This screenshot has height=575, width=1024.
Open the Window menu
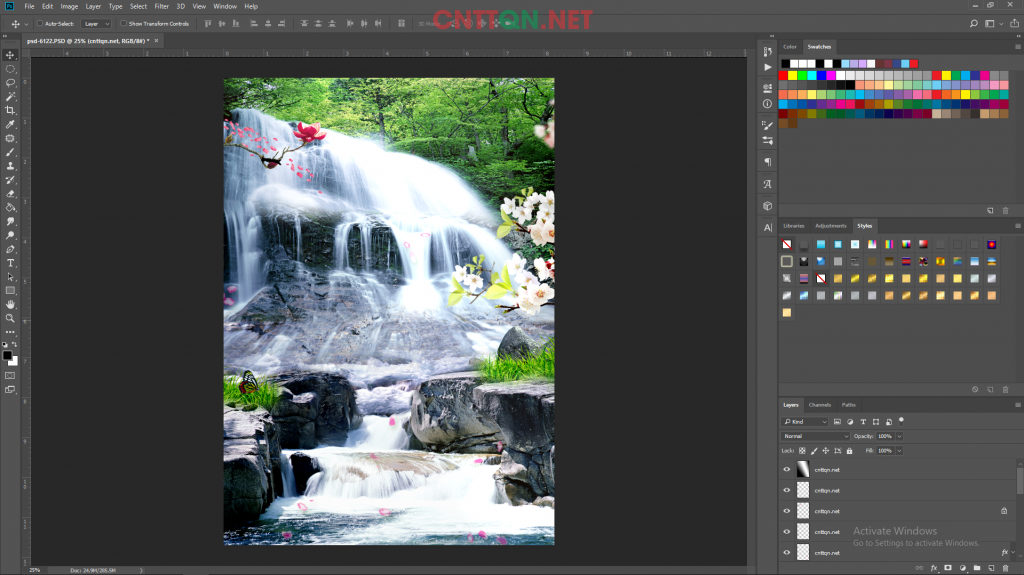click(225, 7)
